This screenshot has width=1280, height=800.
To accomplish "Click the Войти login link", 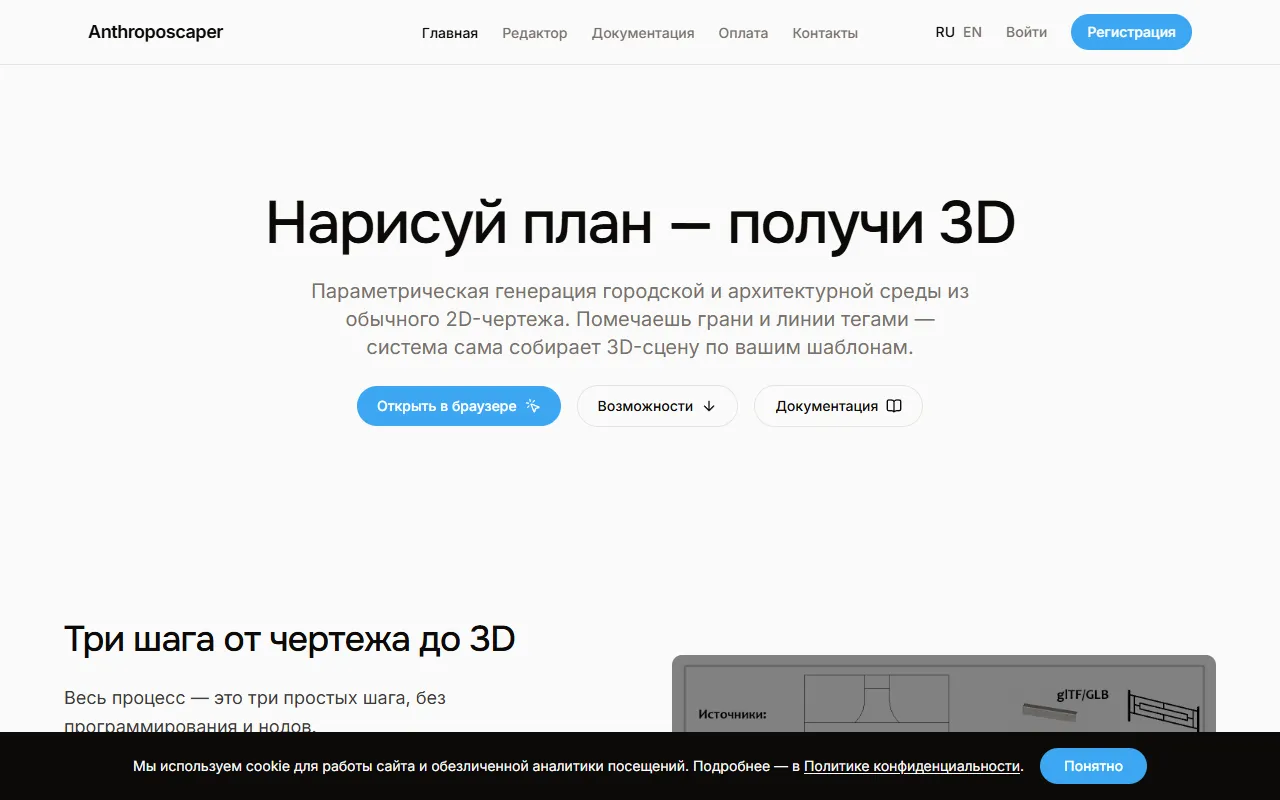I will point(1026,32).
